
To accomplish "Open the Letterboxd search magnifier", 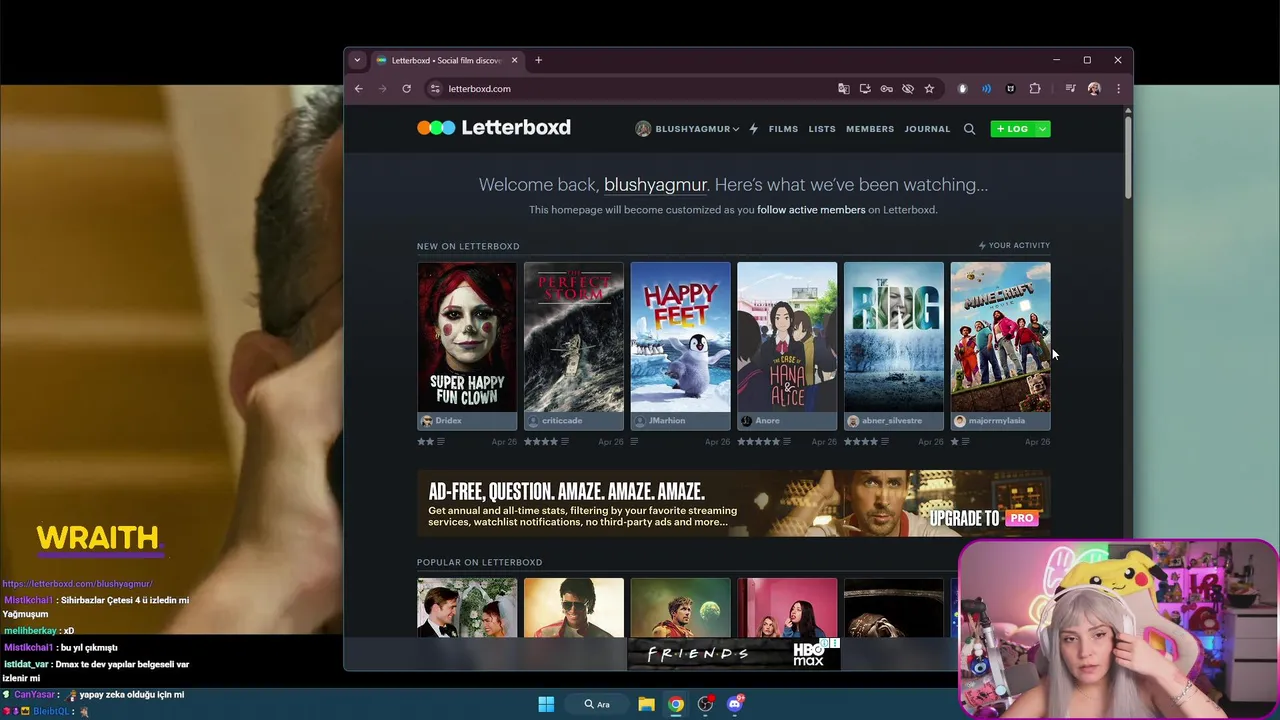I will (969, 129).
